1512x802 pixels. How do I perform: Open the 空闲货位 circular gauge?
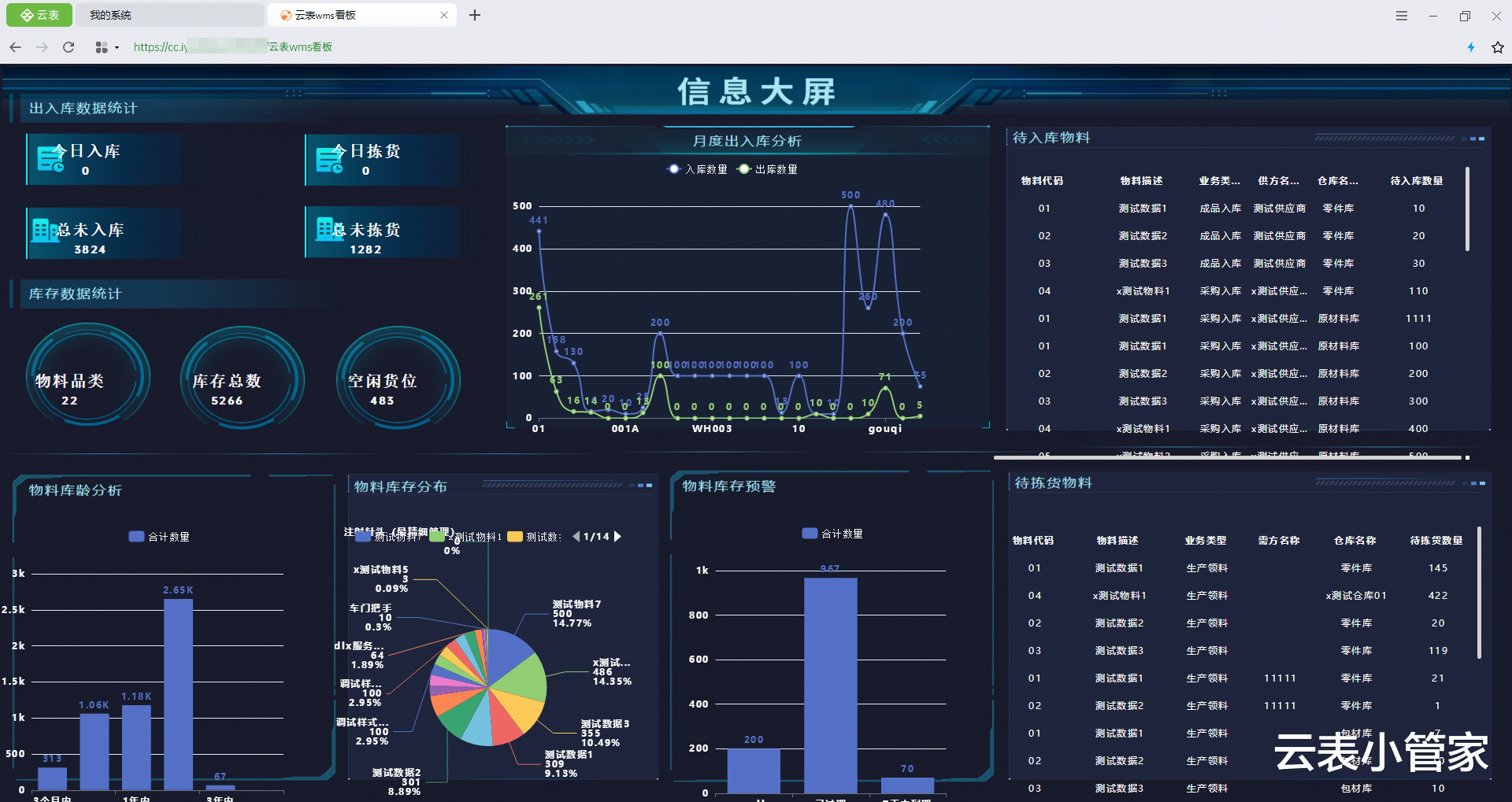(x=398, y=376)
